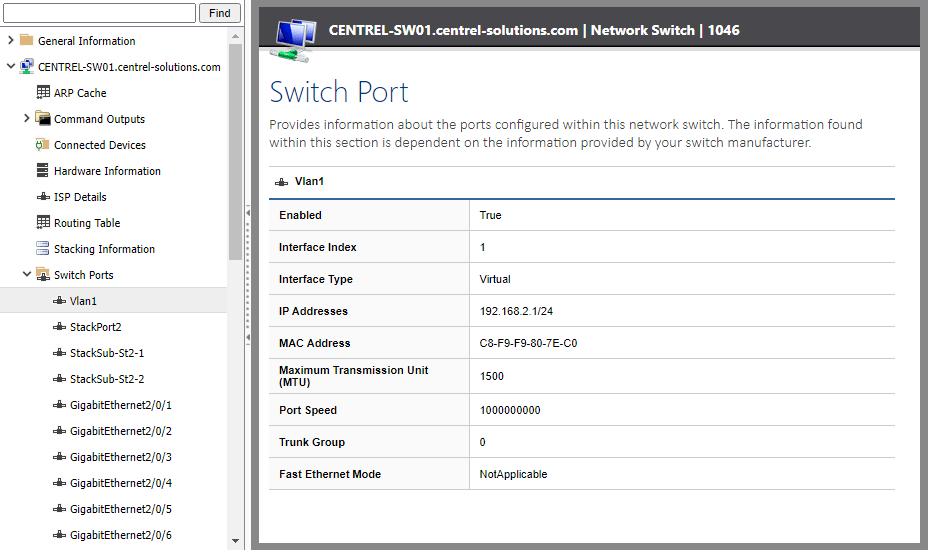This screenshot has height=550, width=928.
Task: Click the MAC address C8-F9-F9-80-7E-C0 value
Action: click(528, 343)
